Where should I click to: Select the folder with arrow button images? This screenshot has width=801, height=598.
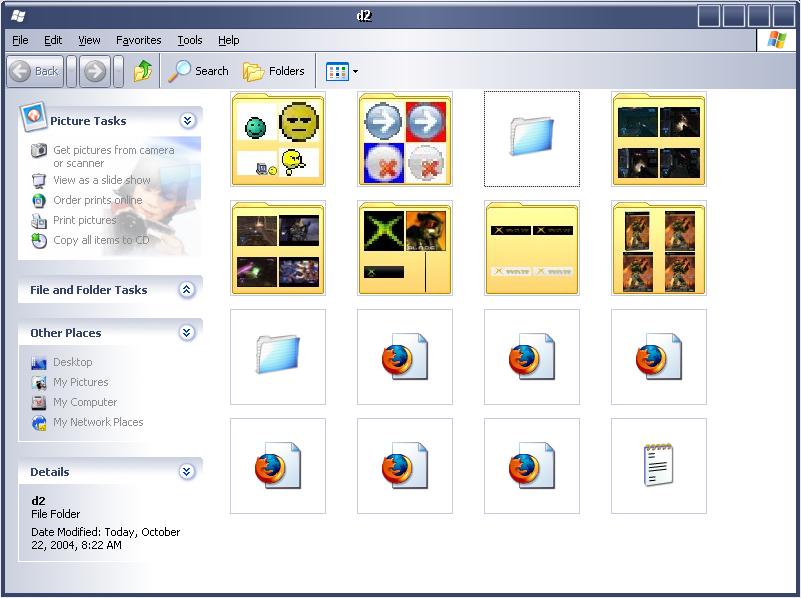404,140
